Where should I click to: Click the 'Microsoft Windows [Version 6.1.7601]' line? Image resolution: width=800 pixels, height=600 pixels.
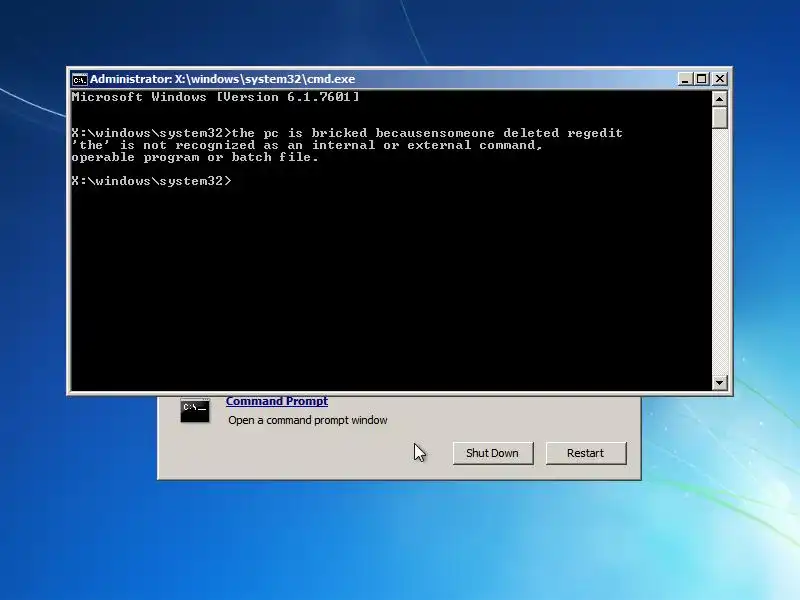coord(215,97)
